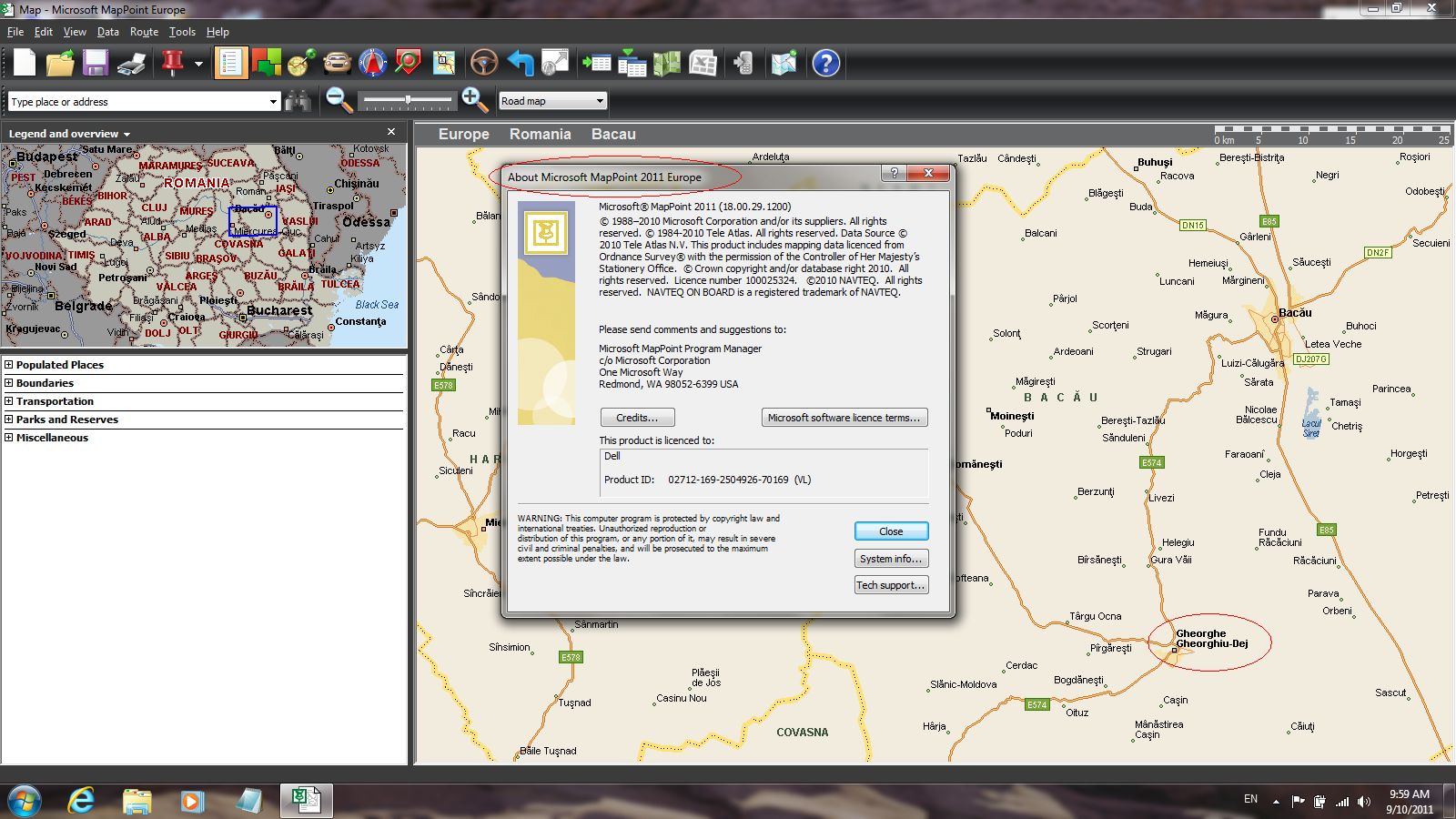Click the Bacau city label on map

[x=1295, y=312]
